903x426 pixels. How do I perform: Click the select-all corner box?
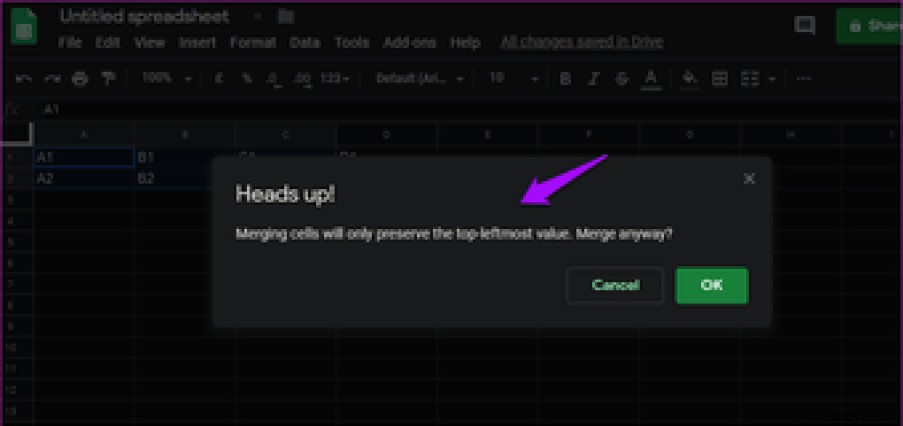pos(17,134)
